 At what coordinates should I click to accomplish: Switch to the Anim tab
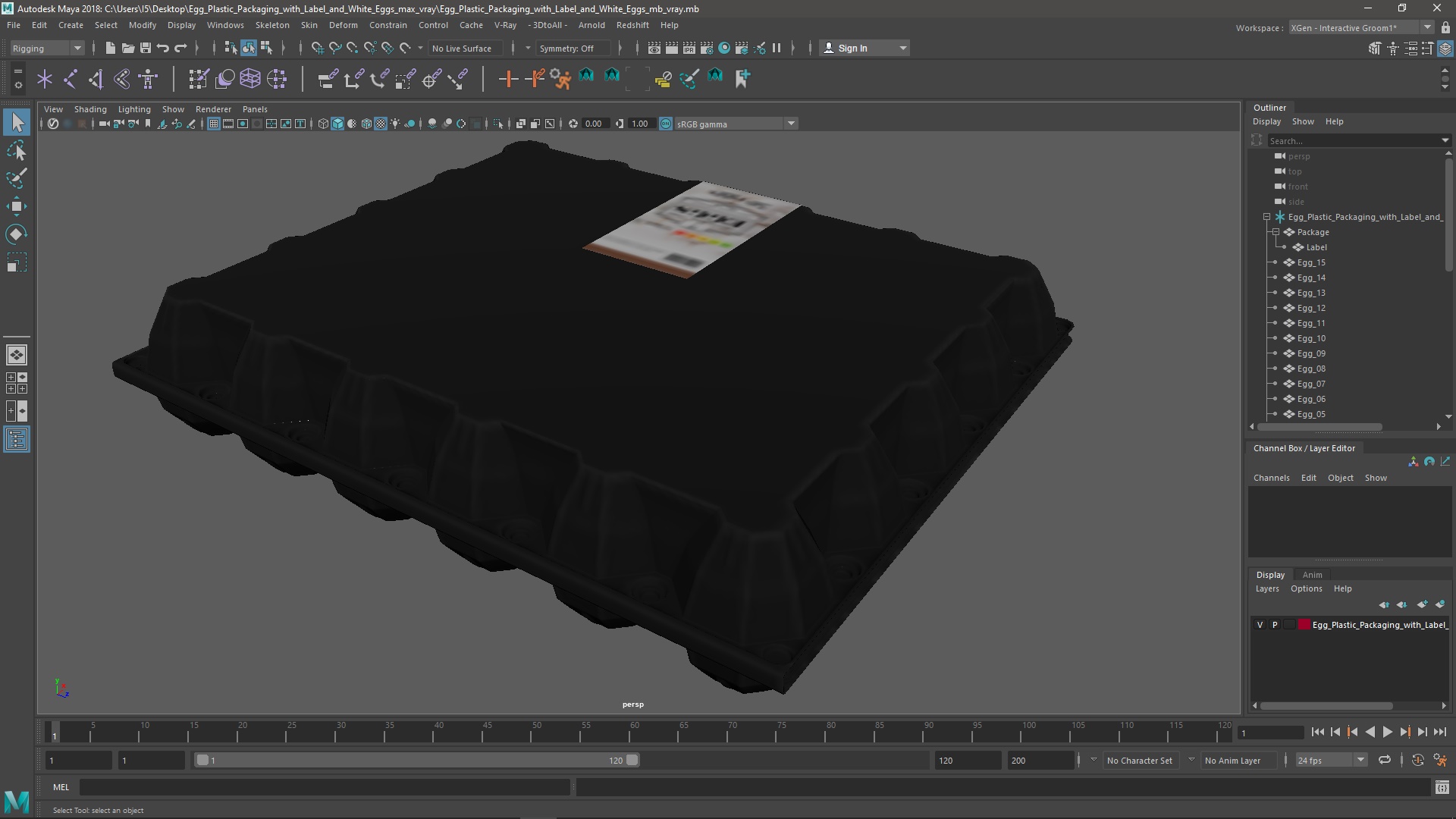coord(1312,575)
